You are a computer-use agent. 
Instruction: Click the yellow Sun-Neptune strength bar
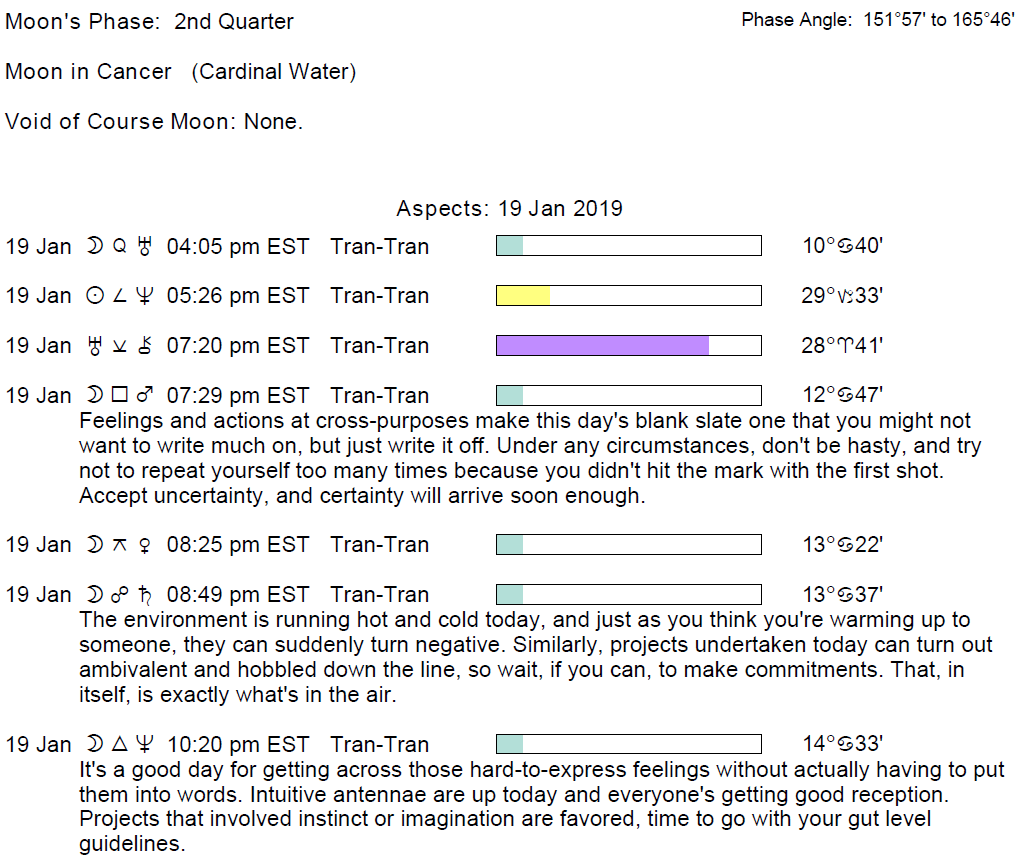pos(523,296)
